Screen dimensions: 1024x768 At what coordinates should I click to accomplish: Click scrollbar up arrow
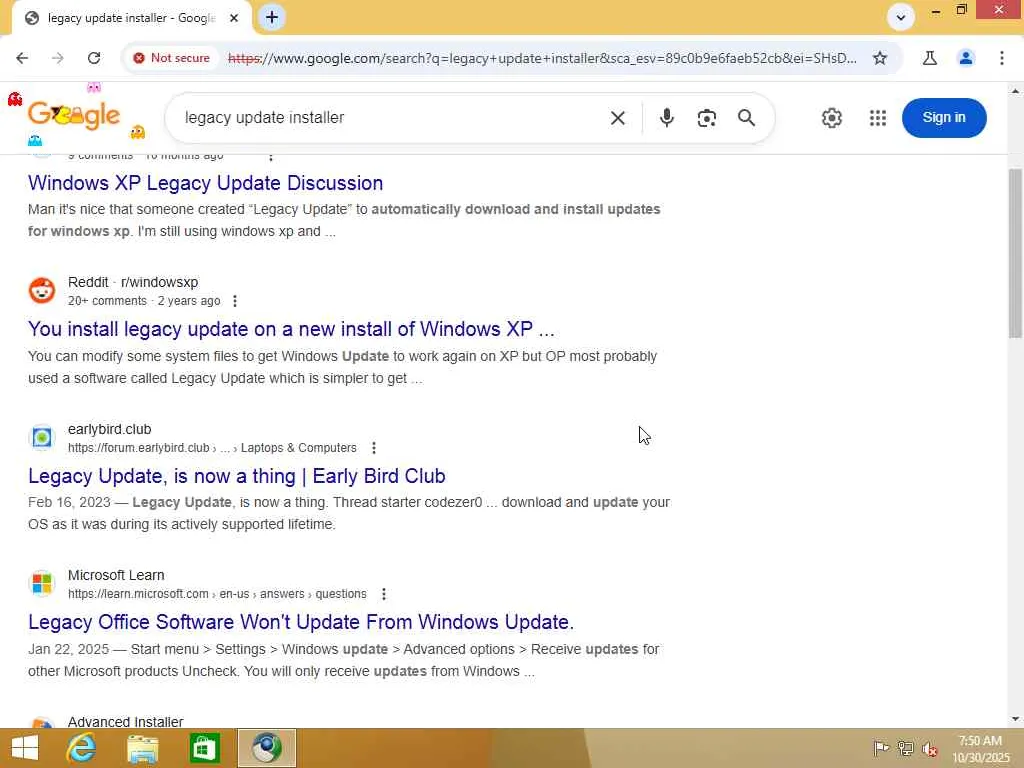[1015, 91]
